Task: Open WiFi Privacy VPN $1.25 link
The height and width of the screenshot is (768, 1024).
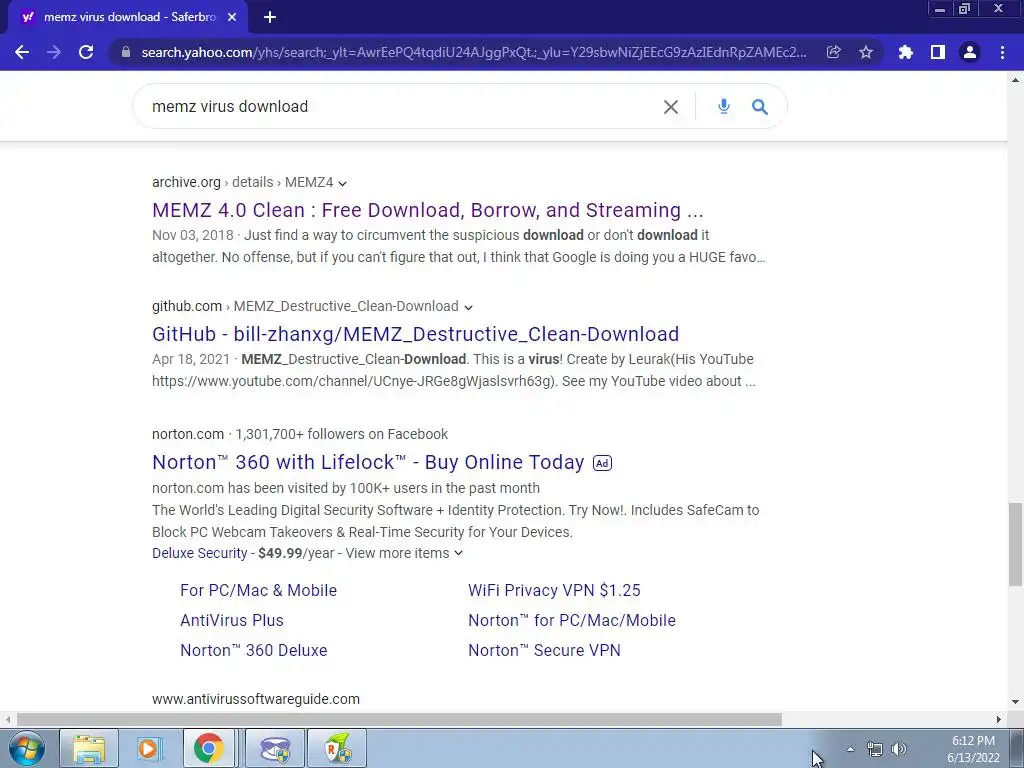Action: pyautogui.click(x=554, y=590)
